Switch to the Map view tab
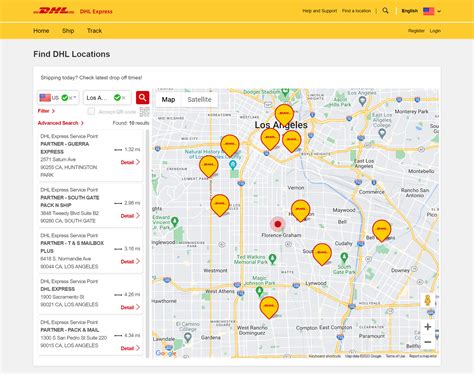This screenshot has height=374, width=474. [x=168, y=99]
